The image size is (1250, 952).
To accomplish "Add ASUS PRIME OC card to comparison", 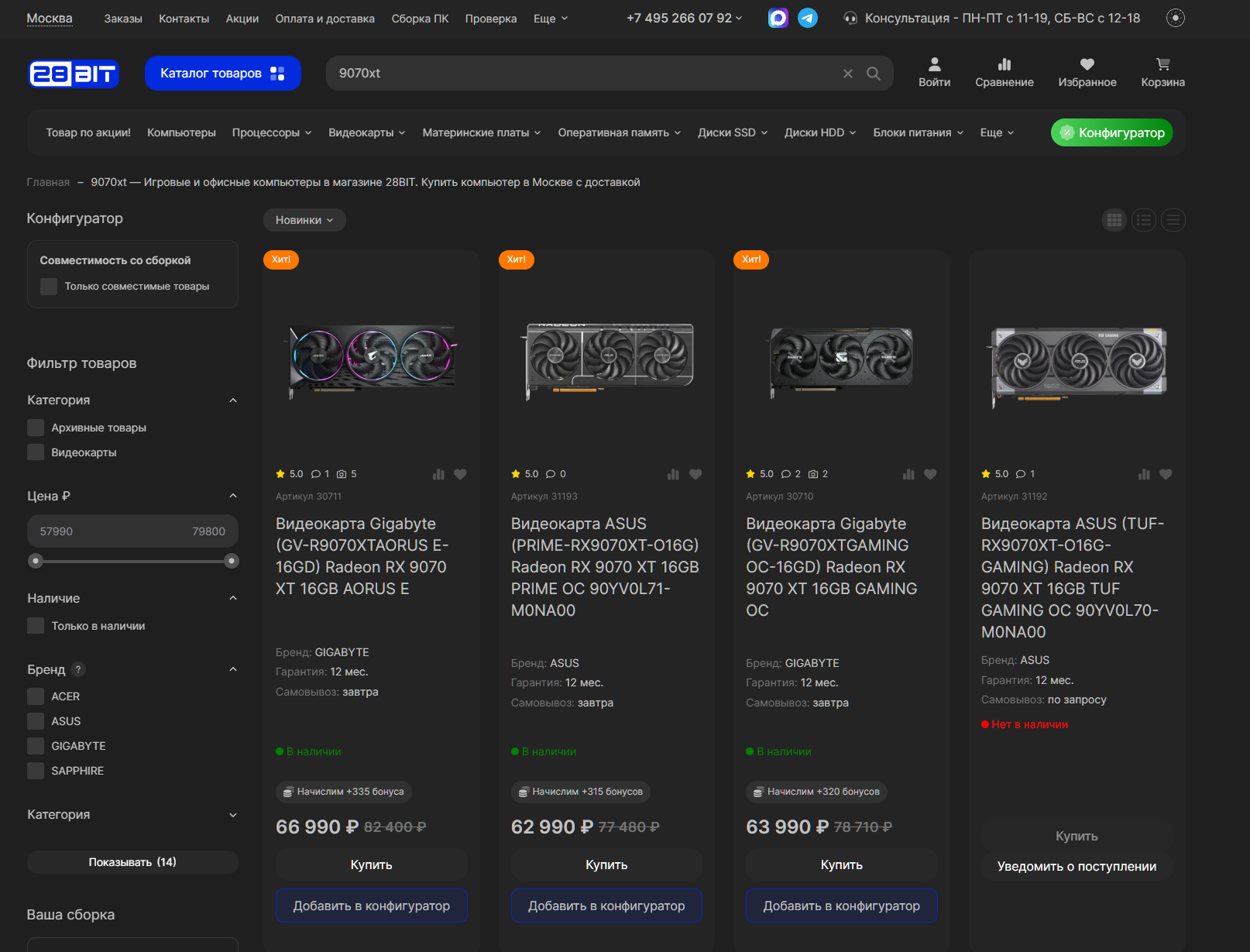I will [673, 474].
